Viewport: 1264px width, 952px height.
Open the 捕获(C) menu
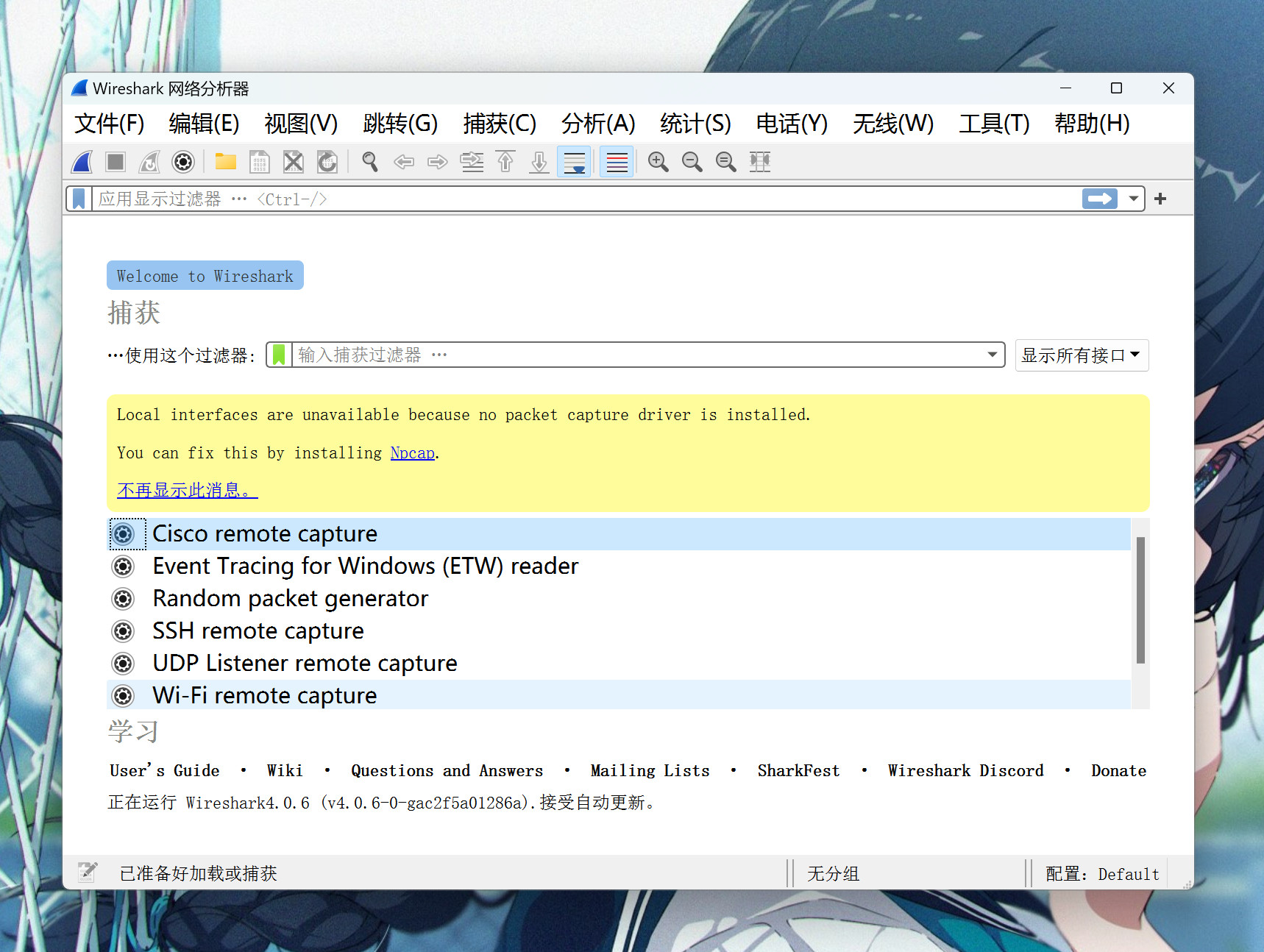coord(500,124)
